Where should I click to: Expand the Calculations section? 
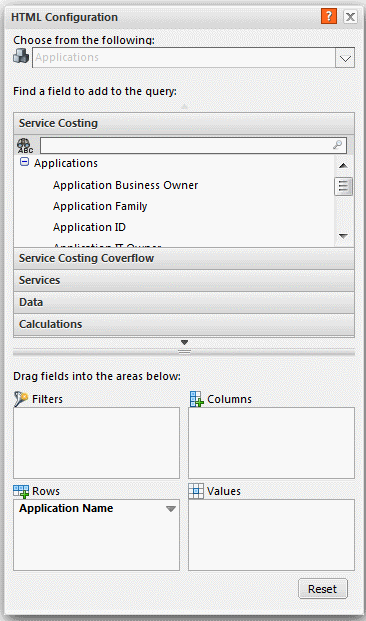[x=184, y=324]
